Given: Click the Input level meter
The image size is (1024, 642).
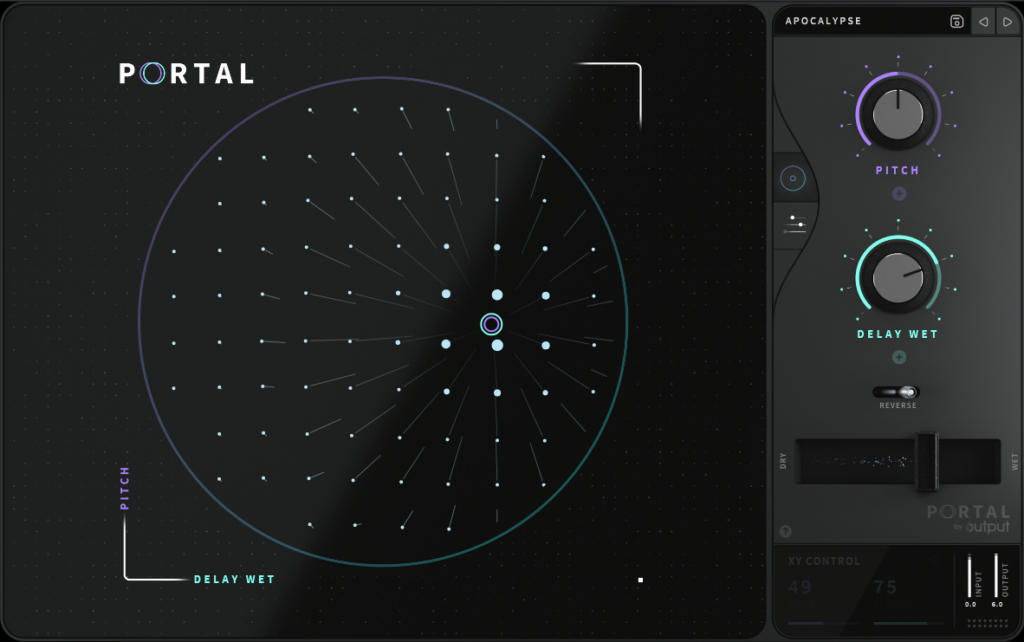Looking at the screenshot, I should pyautogui.click(x=970, y=576).
